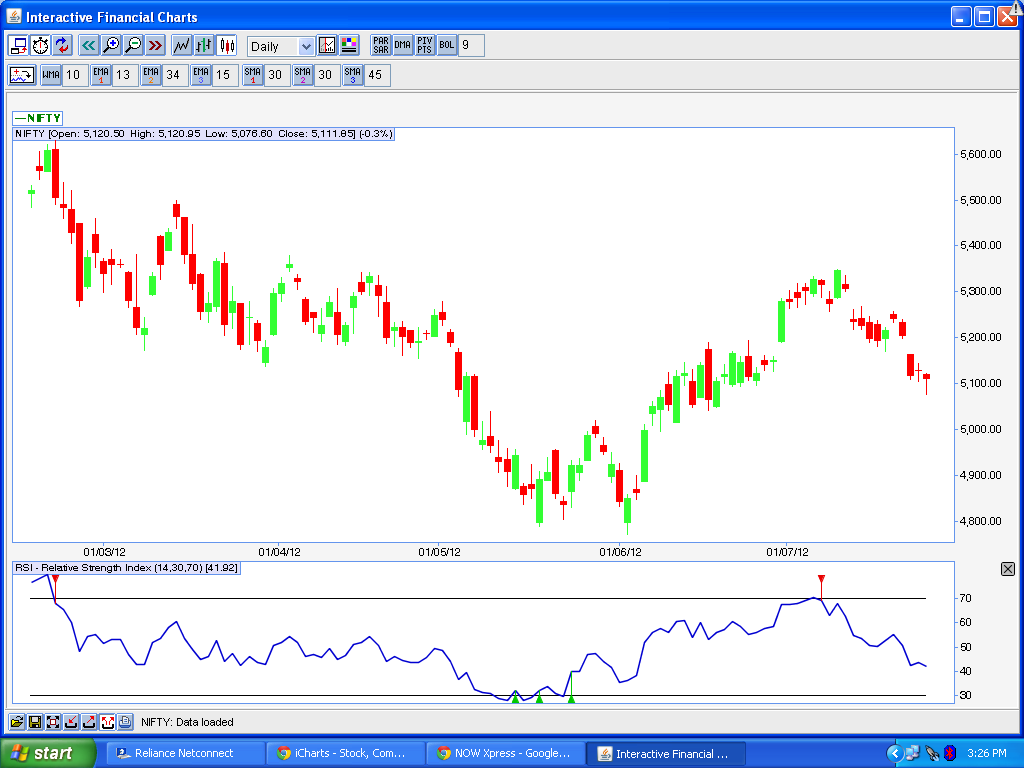Toggle the volume chart icon
1024x768 pixels.
pos(327,46)
